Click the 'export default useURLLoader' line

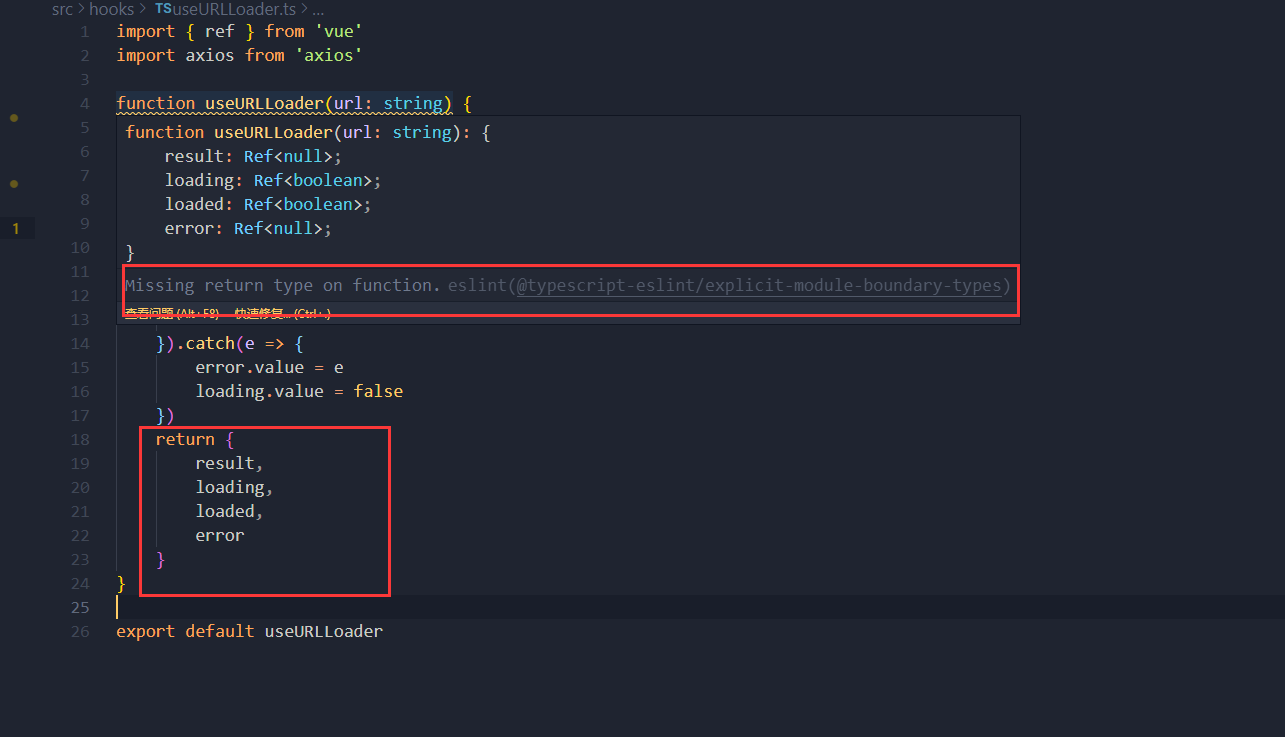249,631
